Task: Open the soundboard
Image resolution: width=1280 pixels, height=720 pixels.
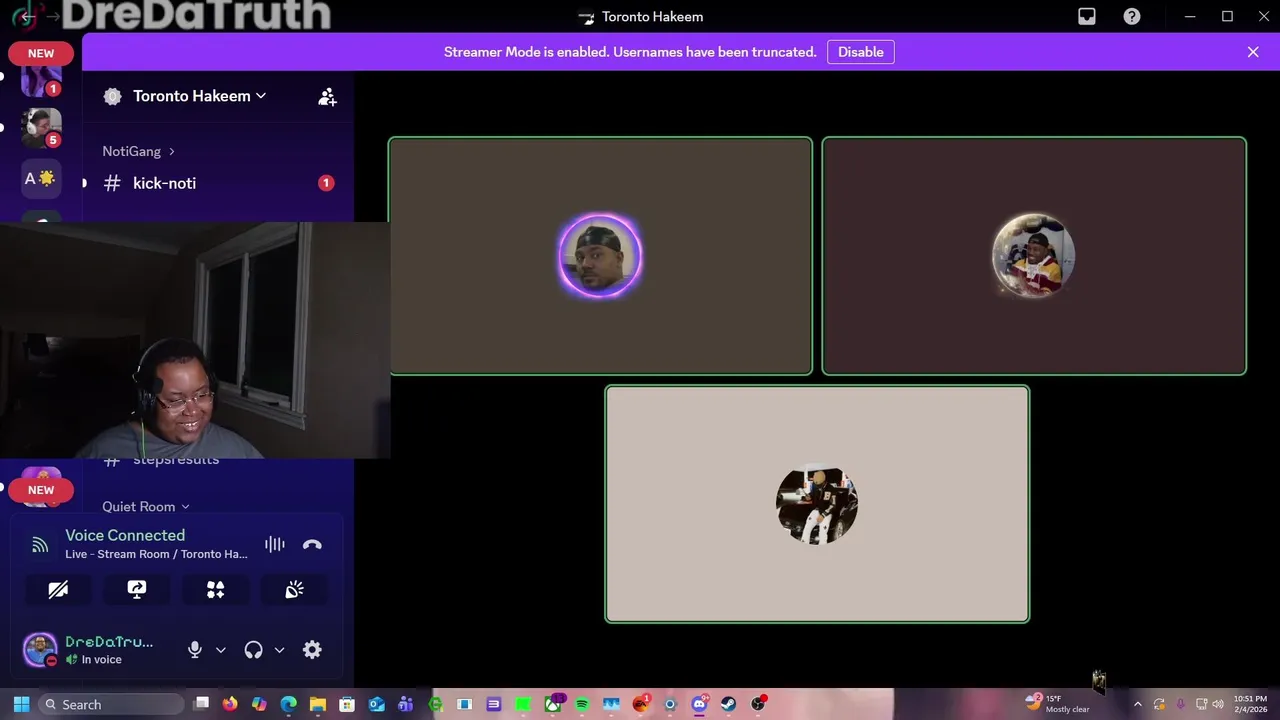Action: pos(294,590)
